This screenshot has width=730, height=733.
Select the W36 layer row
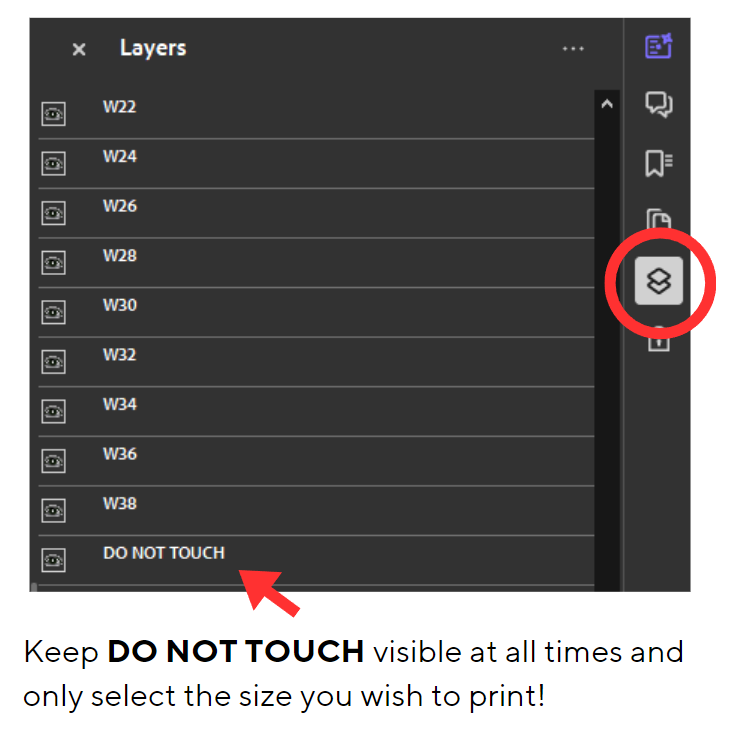pyautogui.click(x=316, y=461)
